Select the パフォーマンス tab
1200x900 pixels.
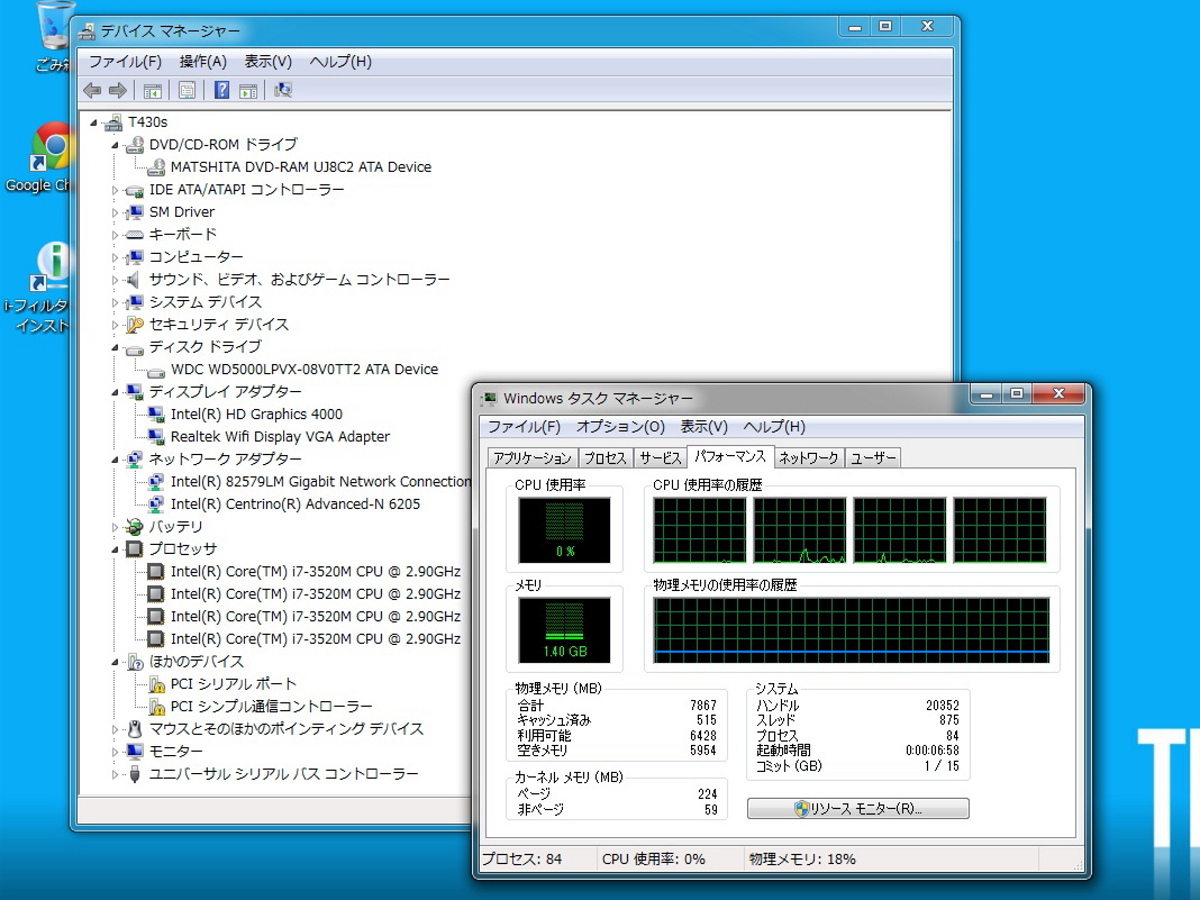730,457
